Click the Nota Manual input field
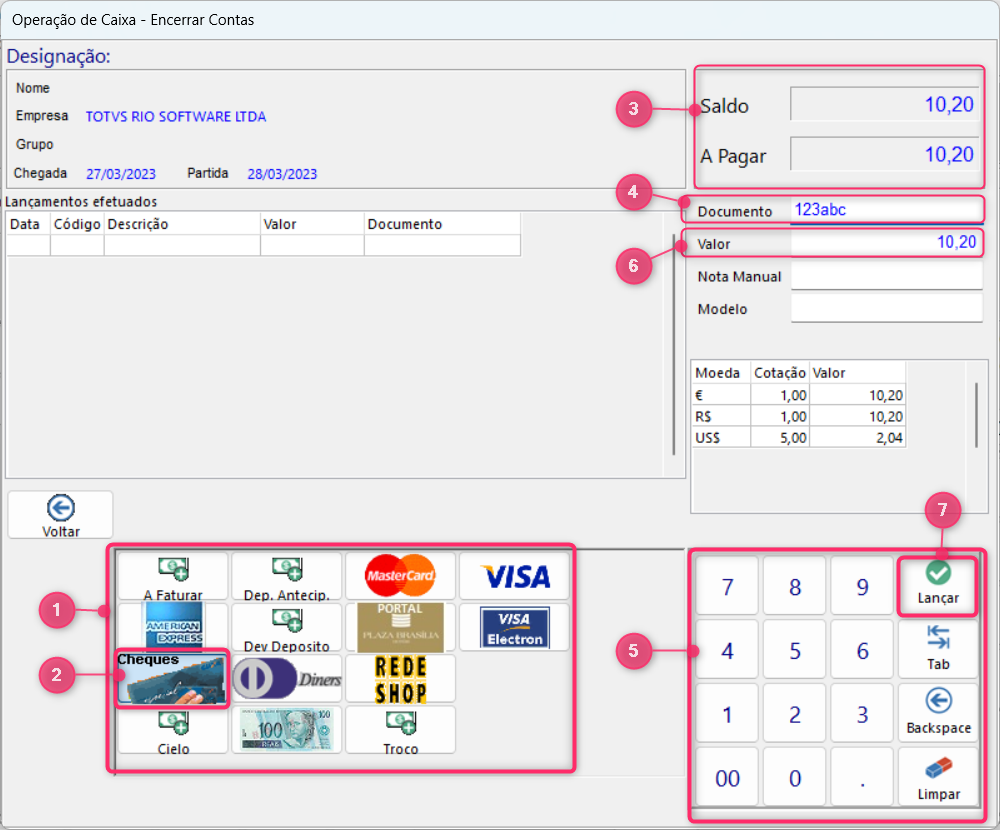The image size is (1000, 830). tap(886, 276)
